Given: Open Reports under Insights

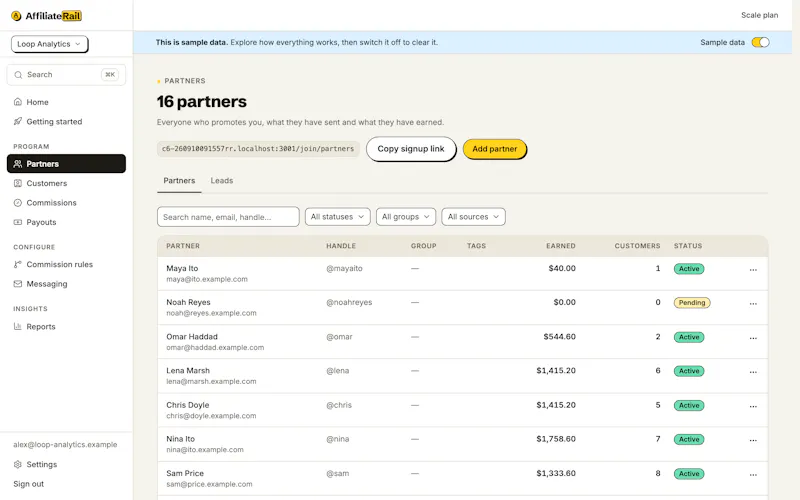Looking at the screenshot, I should point(66,327).
